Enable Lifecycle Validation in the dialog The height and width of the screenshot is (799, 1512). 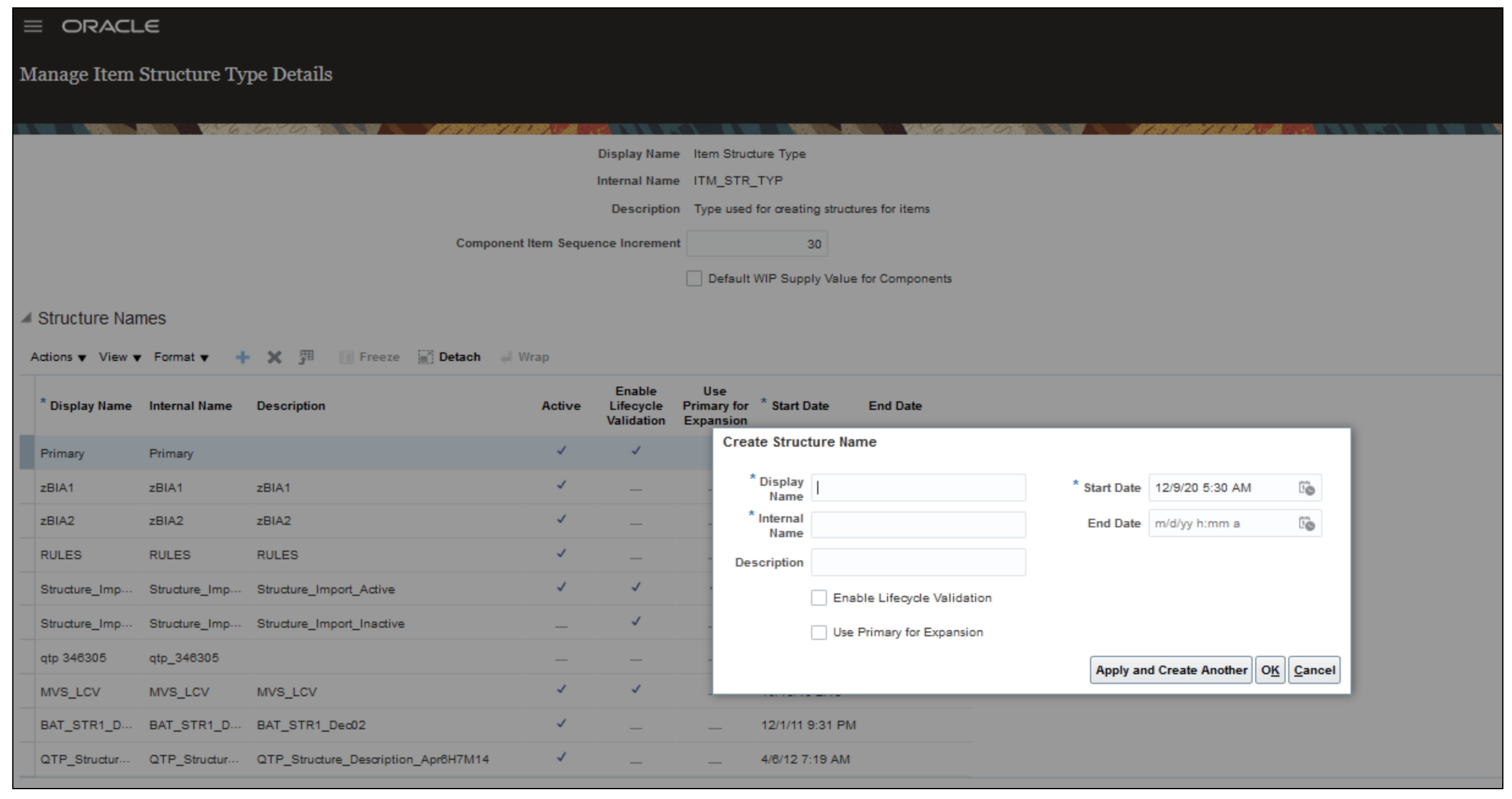pos(820,598)
